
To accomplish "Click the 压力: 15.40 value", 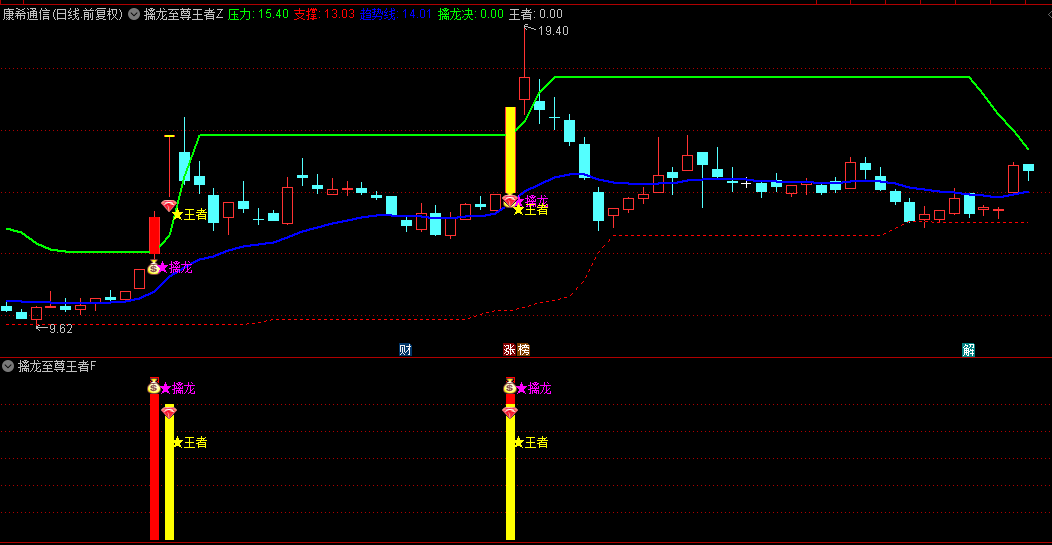I will pos(258,13).
